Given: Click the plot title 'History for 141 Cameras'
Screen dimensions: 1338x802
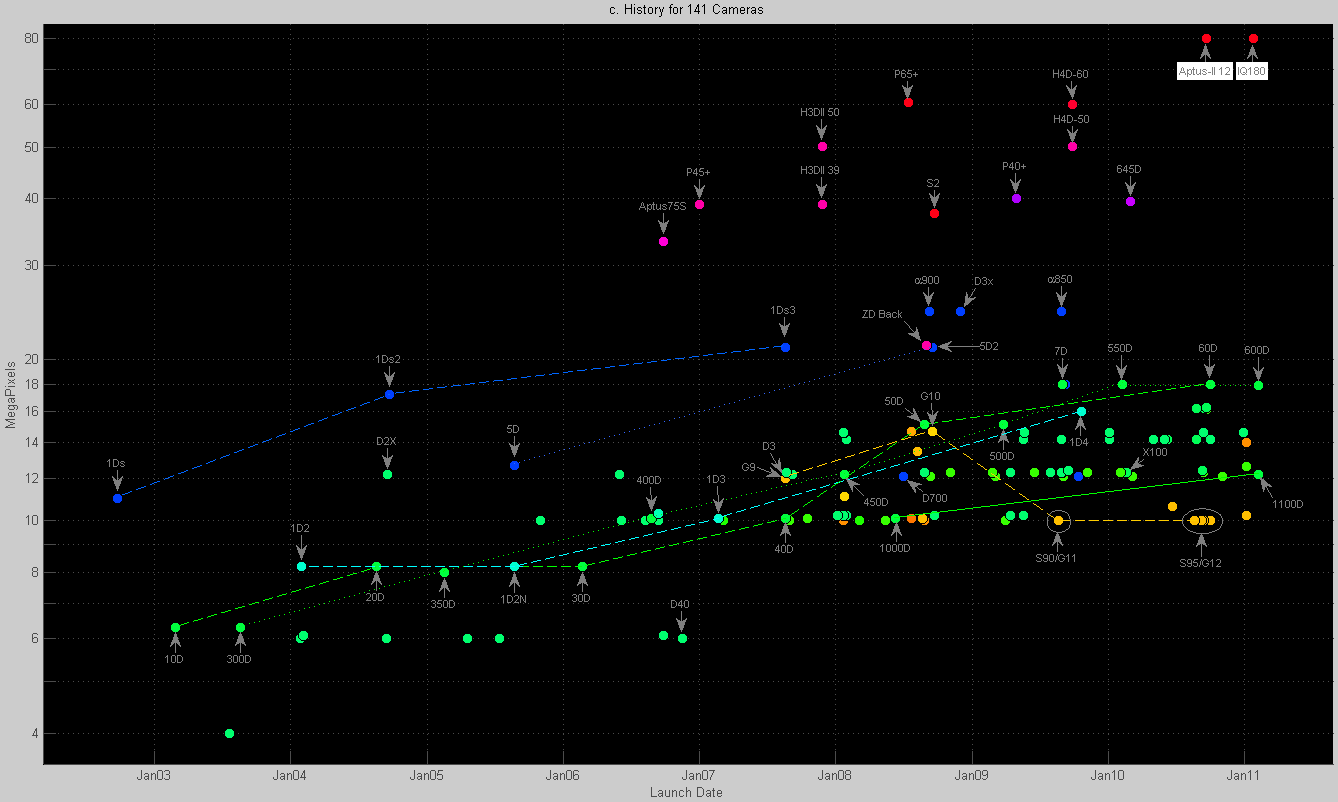Looking at the screenshot, I should (x=669, y=10).
